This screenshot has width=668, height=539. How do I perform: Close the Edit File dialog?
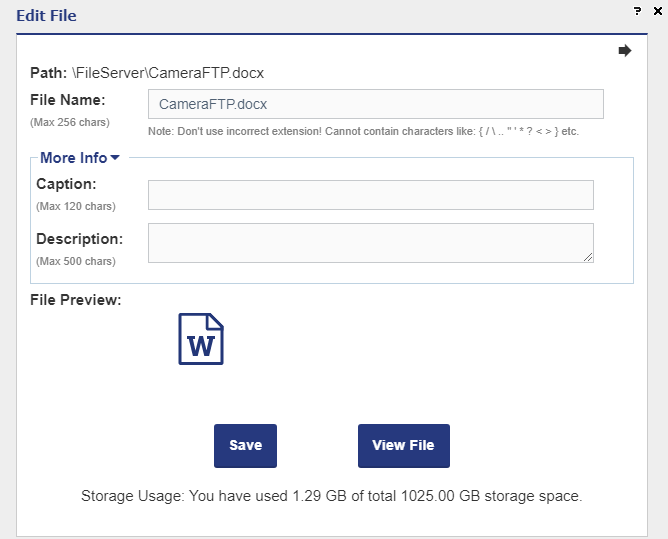657,11
